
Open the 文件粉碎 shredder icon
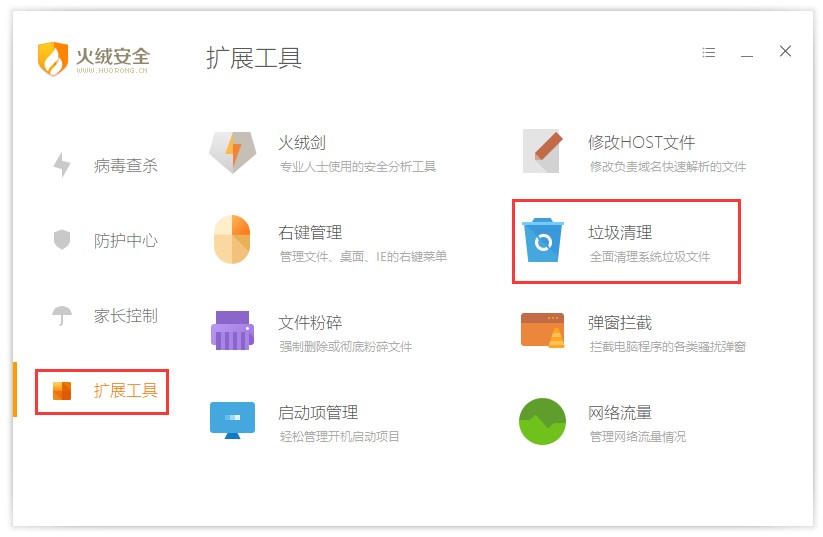click(232, 331)
